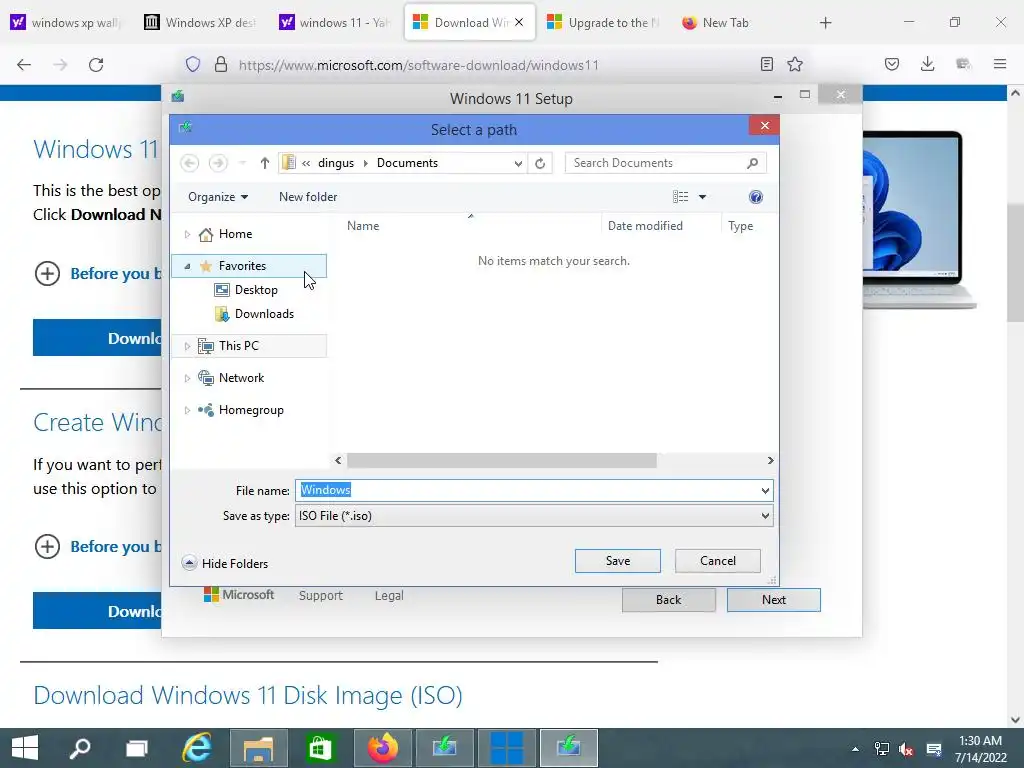Expand first 'Before you begin' section
Viewport: 1024px width, 768px height.
tap(47, 274)
